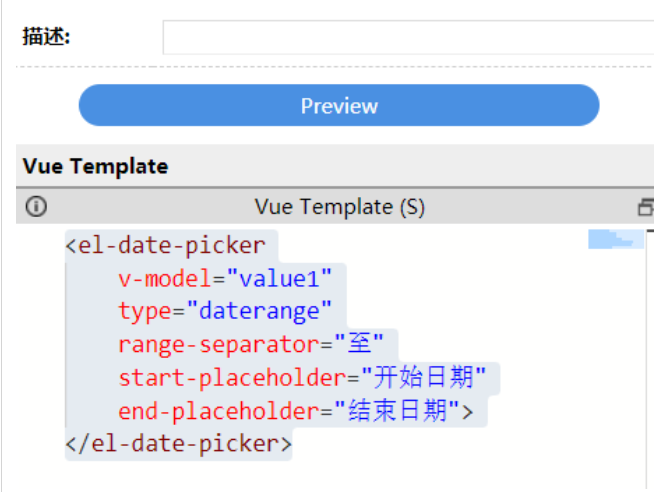668x492 pixels.
Task: Click the window icon right of Vue Template (S)
Action: point(645,207)
